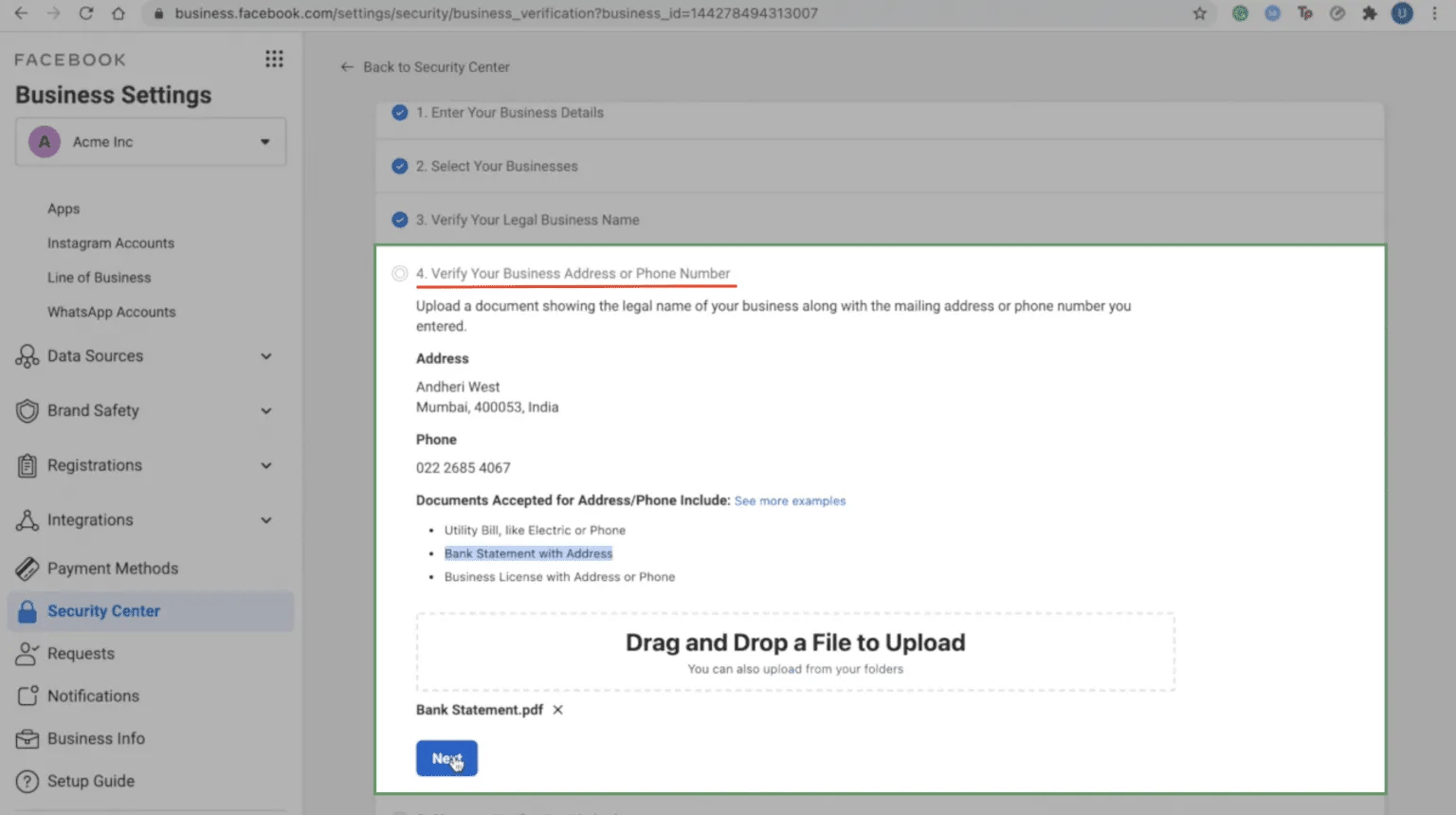Screen dimensions: 1456x815
Task: Click the Notifications sidebar icon
Action: point(27,696)
